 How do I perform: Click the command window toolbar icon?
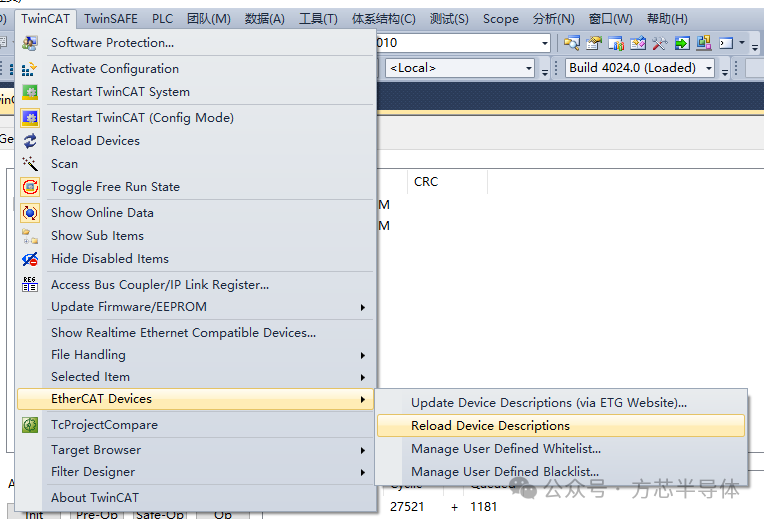726,43
